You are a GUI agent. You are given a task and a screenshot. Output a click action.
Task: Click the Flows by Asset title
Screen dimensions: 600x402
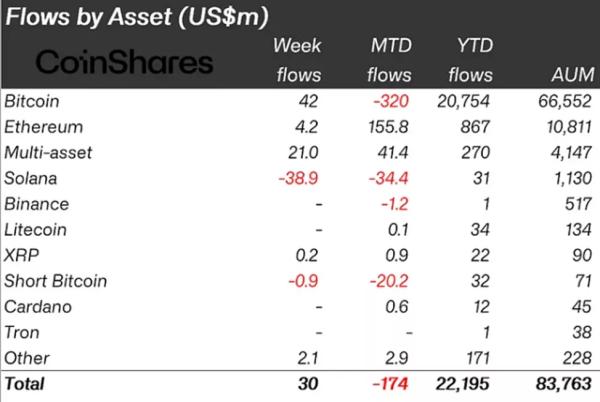click(x=137, y=17)
